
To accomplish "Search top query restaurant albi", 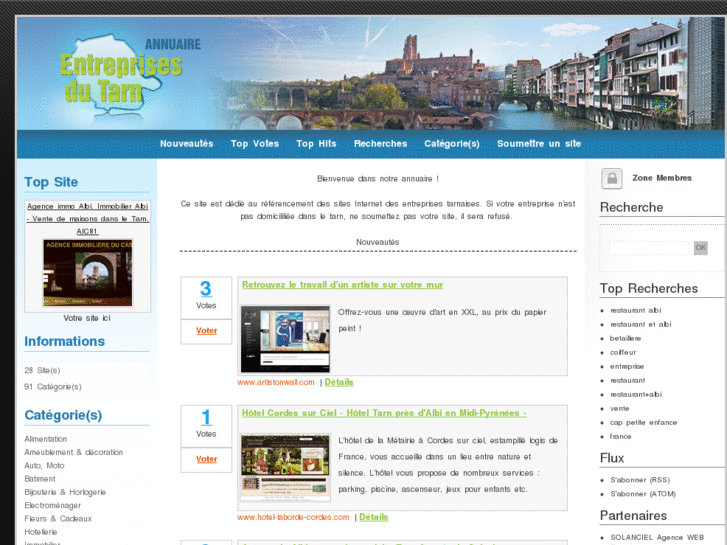I will (x=636, y=310).
